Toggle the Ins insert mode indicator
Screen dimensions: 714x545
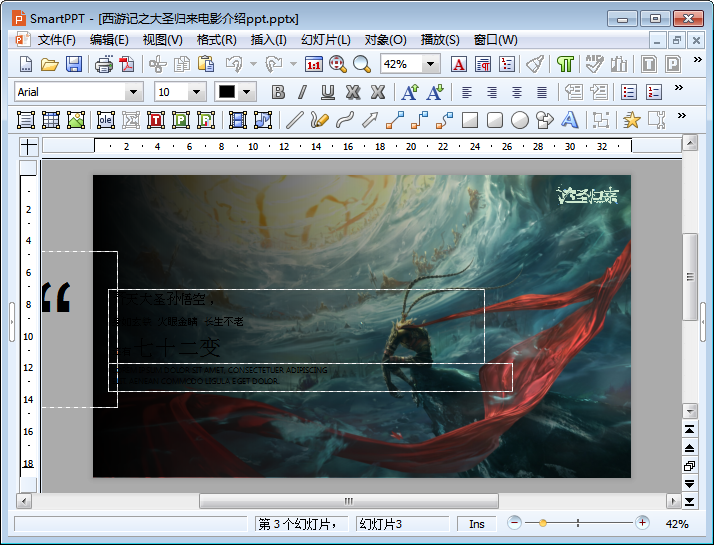(477, 524)
